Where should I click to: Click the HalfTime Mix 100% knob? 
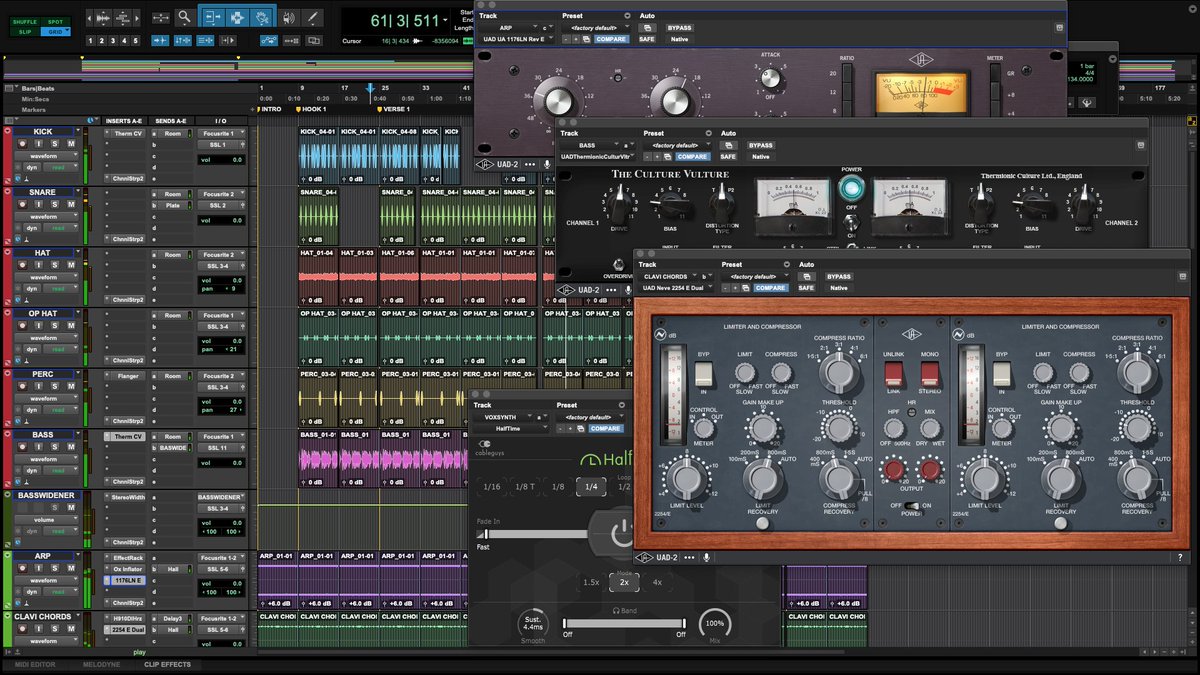(714, 623)
